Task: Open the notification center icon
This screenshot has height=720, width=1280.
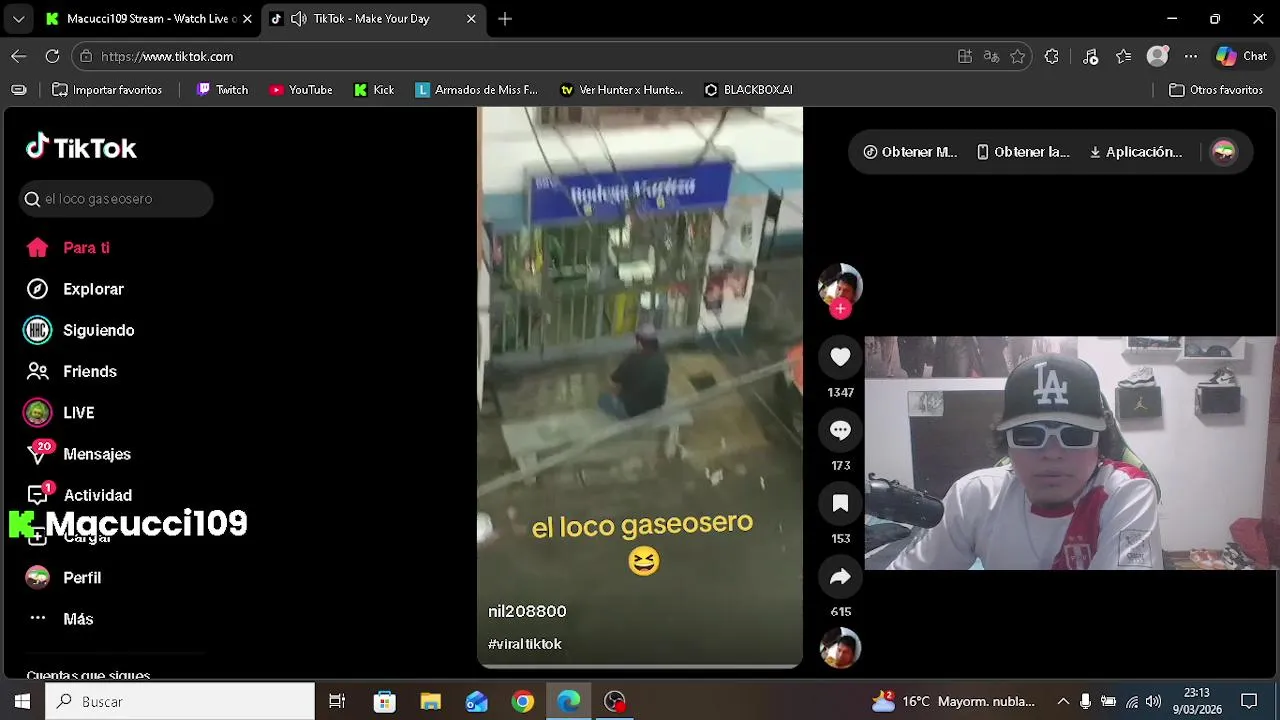Action: tap(1249, 701)
